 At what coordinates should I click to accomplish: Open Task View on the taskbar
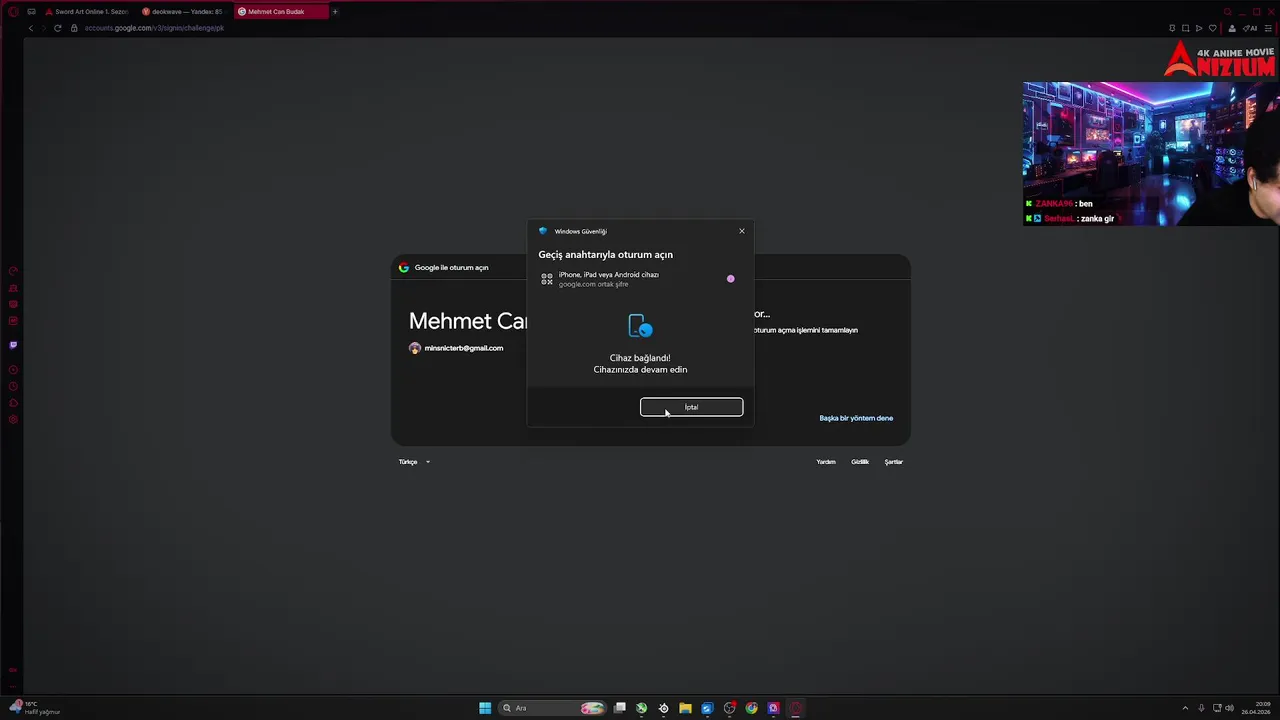point(620,708)
